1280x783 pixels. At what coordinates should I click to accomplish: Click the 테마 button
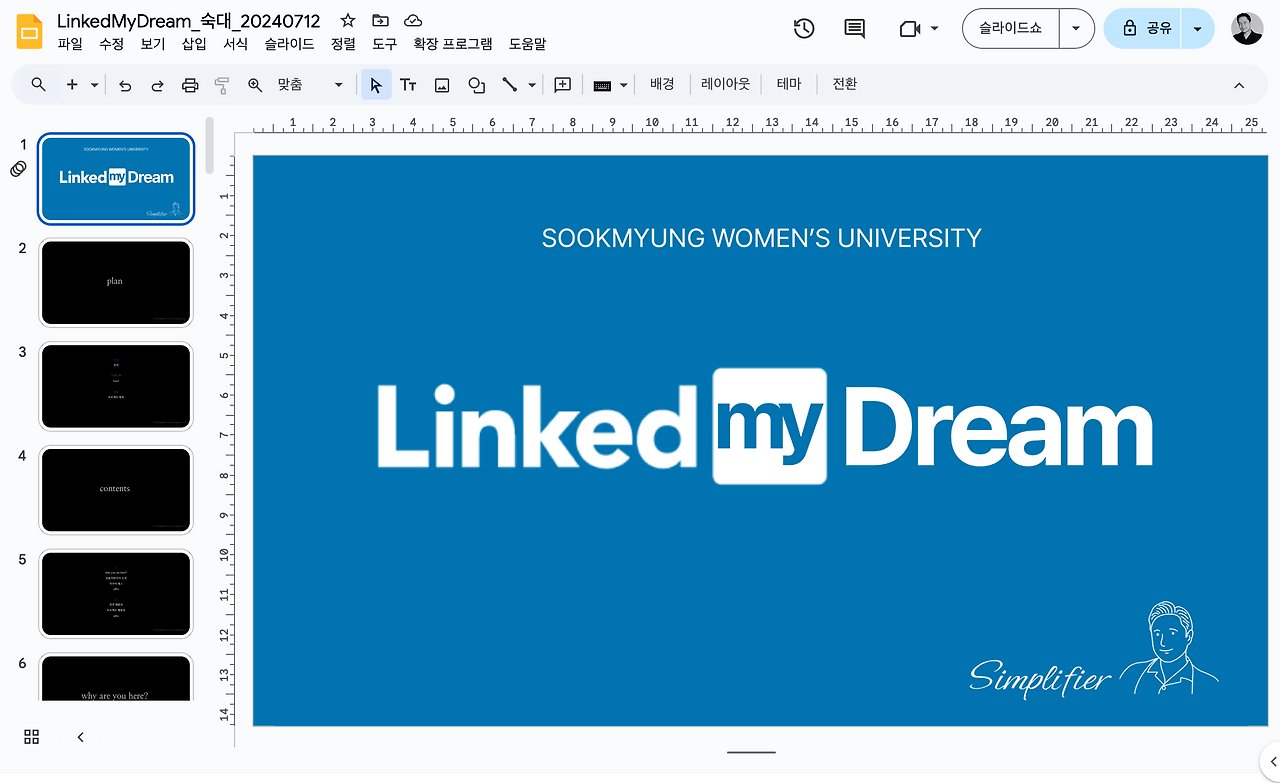coord(789,85)
